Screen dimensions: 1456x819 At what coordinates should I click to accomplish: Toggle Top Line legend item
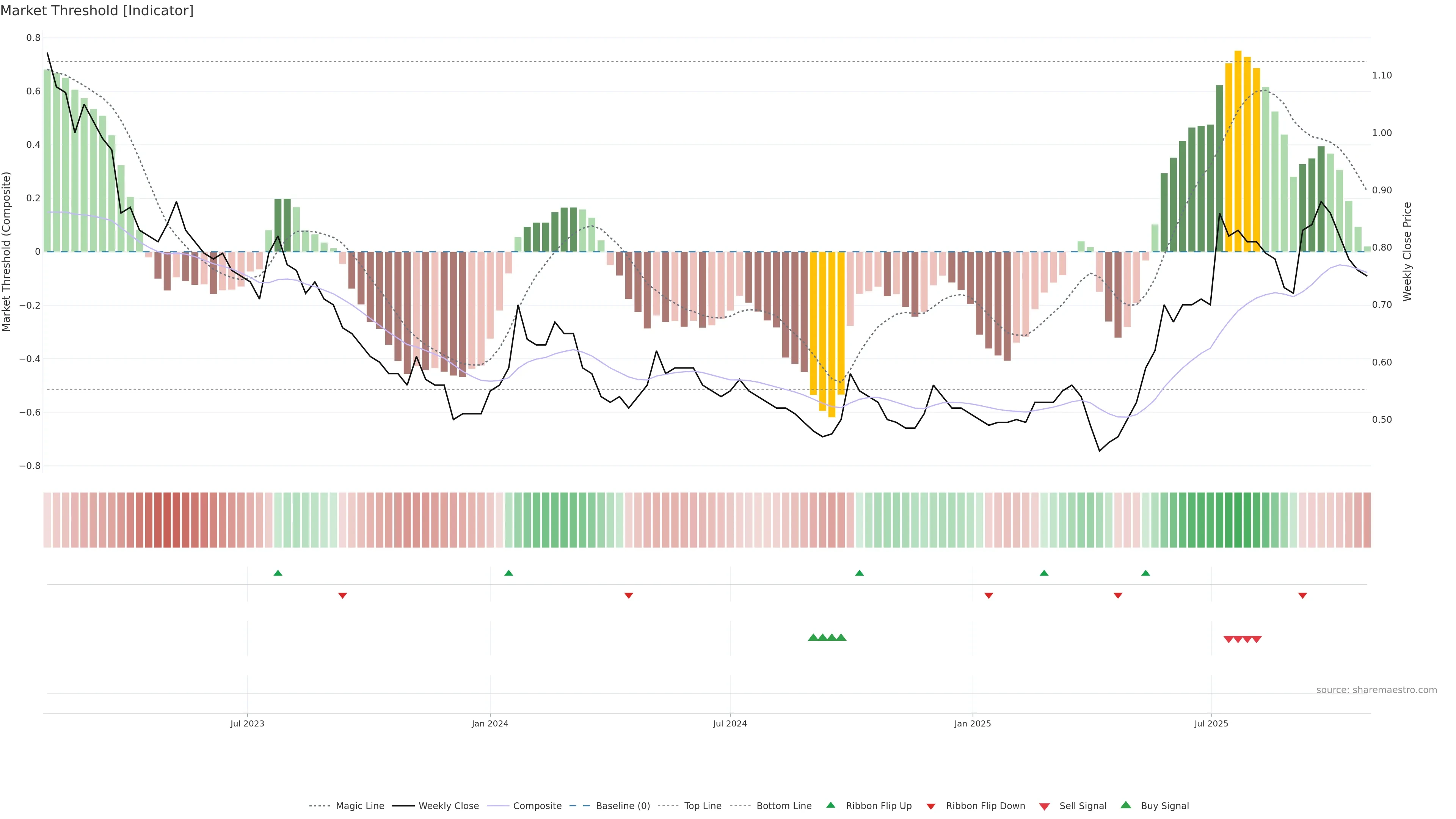click(x=703, y=806)
